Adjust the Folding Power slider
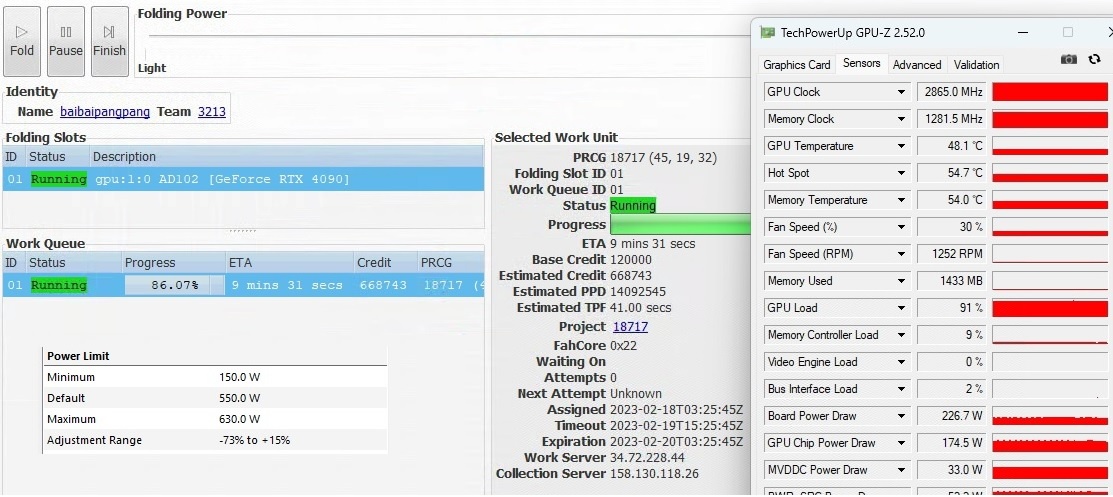Viewport: 1113px width, 497px height. (447, 35)
